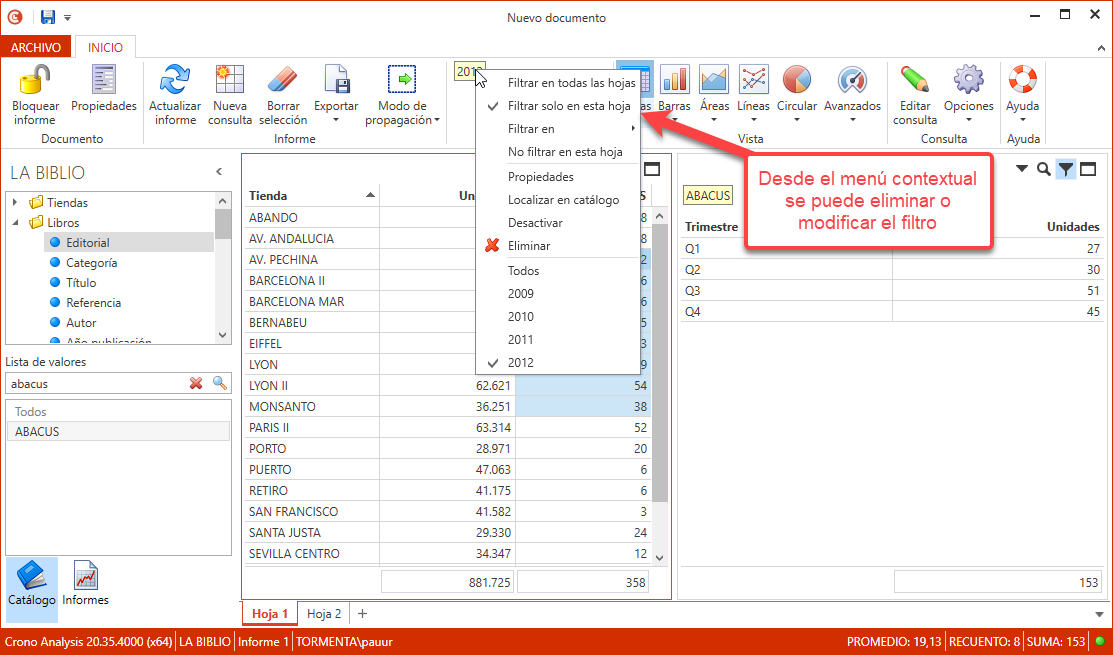Expand the Tiendas tree folder
The width and height of the screenshot is (1113, 655).
[15, 203]
